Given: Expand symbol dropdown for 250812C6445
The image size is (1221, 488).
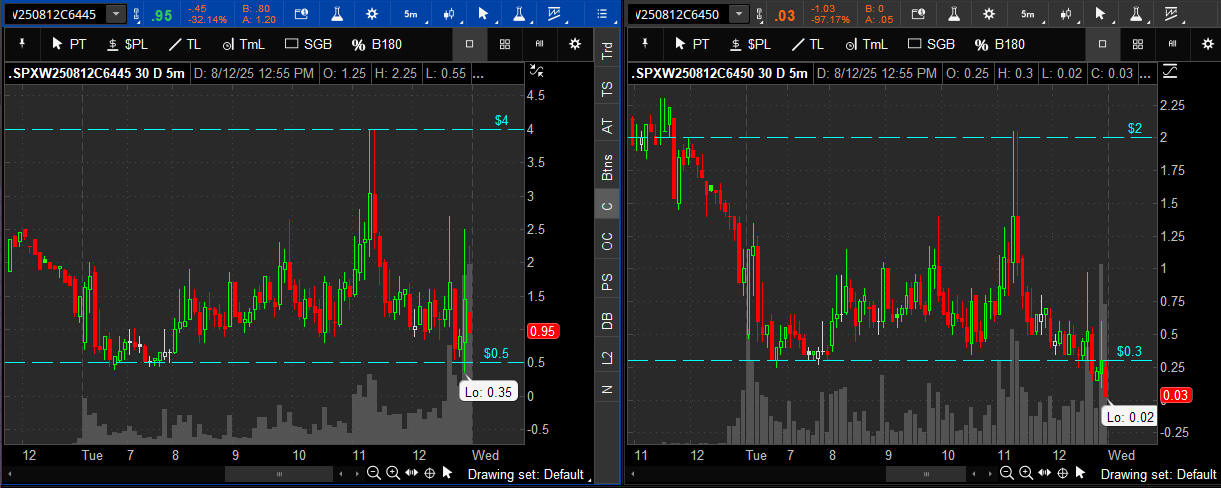Looking at the screenshot, I should coord(117,14).
